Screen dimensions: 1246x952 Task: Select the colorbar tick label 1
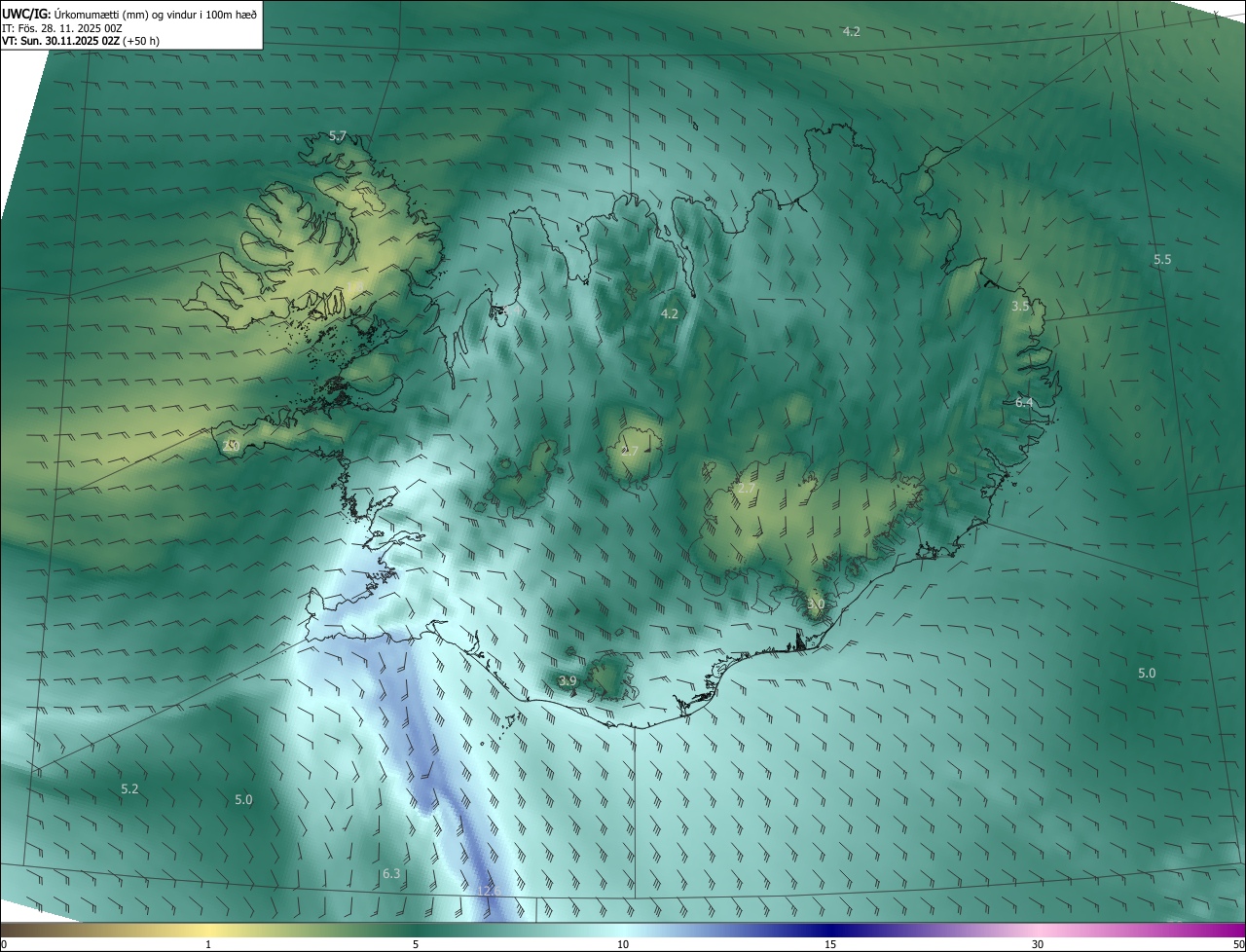click(208, 944)
